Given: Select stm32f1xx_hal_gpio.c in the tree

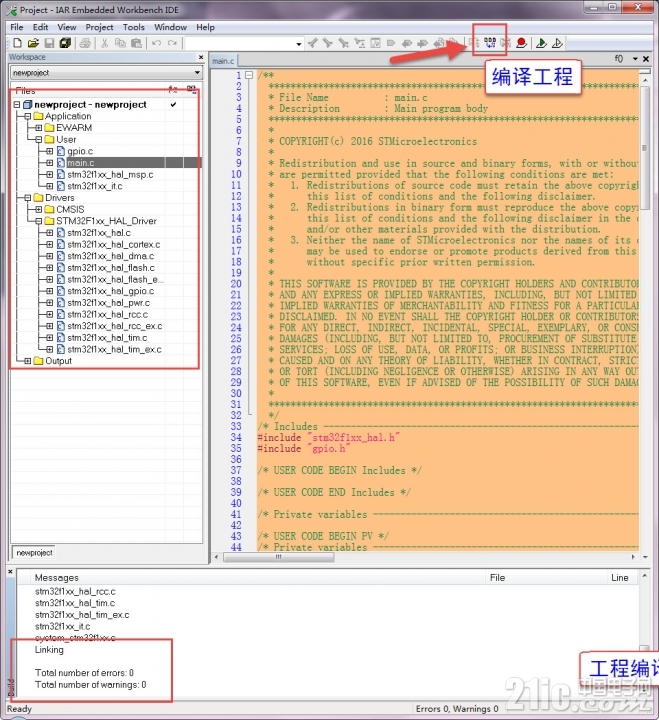Looking at the screenshot, I should click(x=111, y=291).
